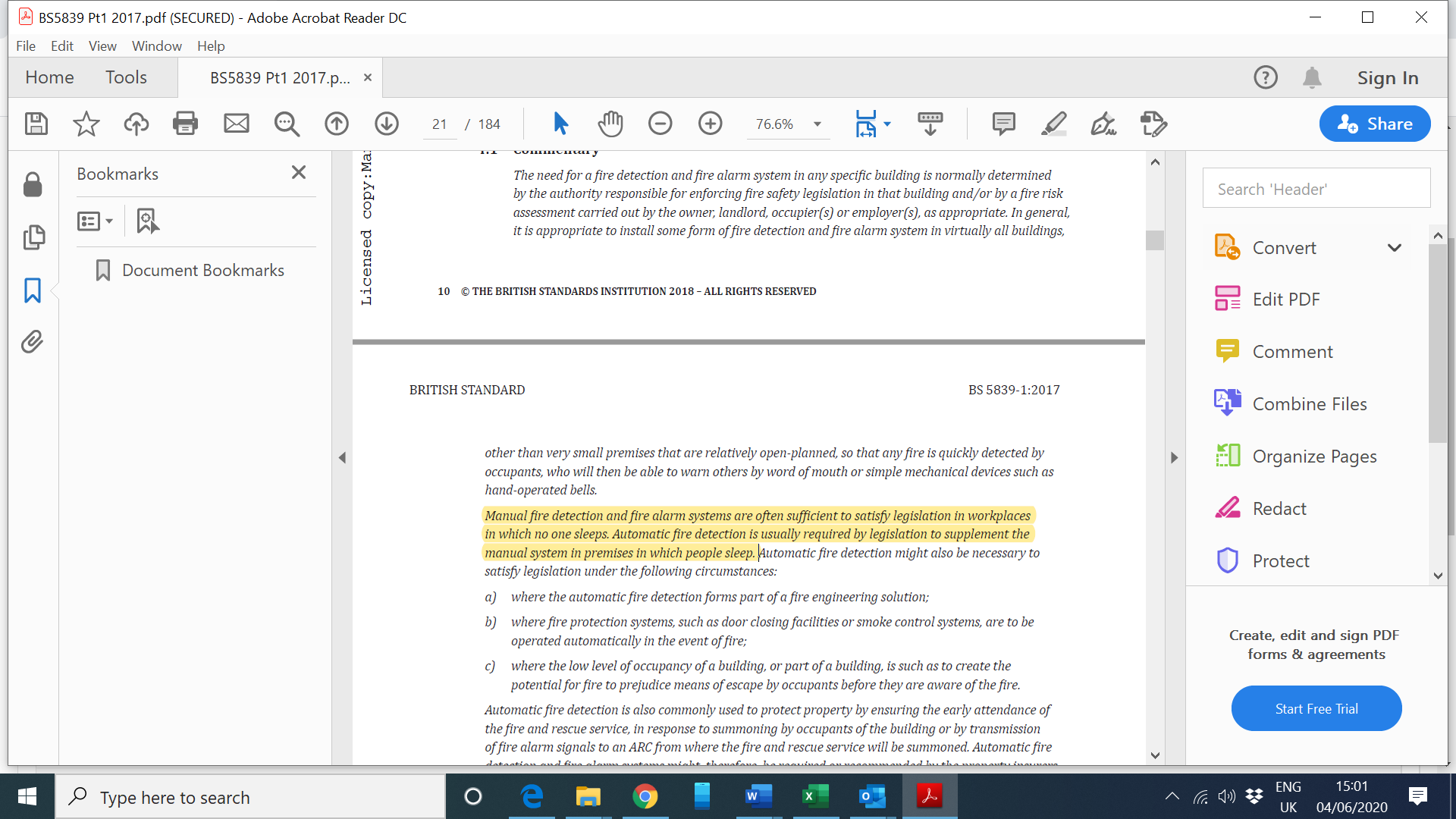Open the Fill & Sign pen tool
Viewport: 1456px width, 819px height.
pyautogui.click(x=1104, y=124)
